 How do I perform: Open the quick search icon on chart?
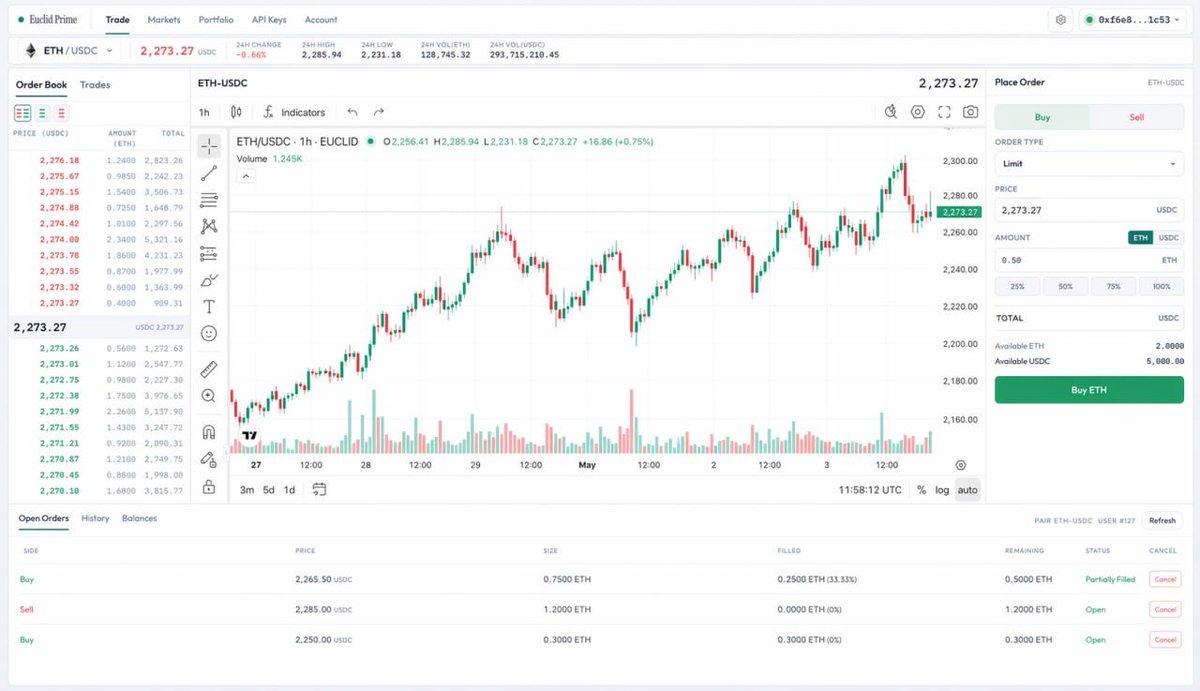pyautogui.click(x=891, y=112)
